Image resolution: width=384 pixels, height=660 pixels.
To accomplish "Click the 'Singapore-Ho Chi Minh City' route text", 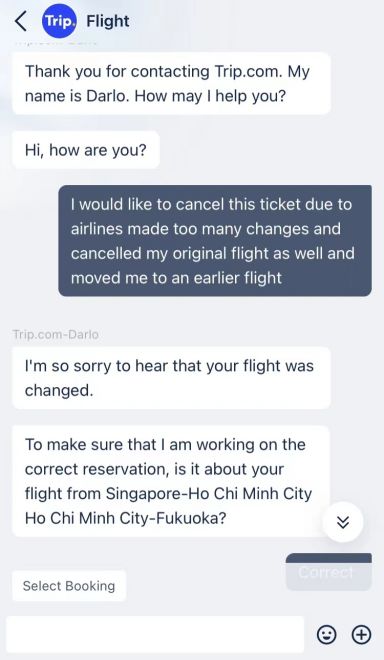I will coord(209,493).
